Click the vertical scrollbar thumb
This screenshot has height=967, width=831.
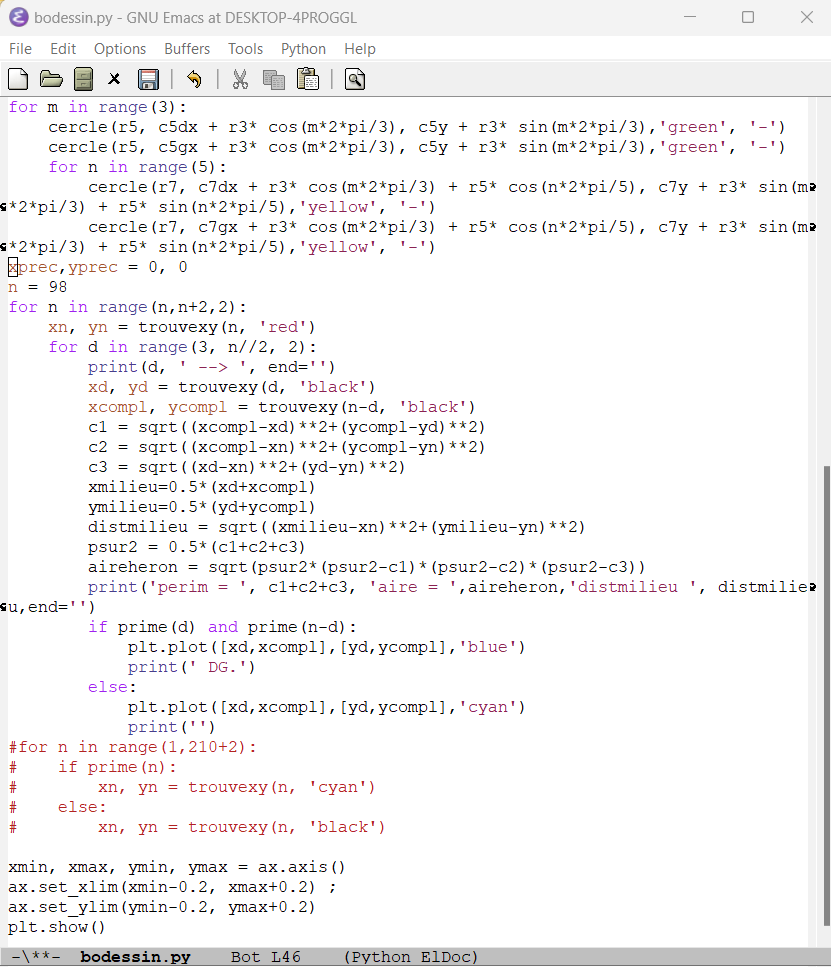click(824, 700)
